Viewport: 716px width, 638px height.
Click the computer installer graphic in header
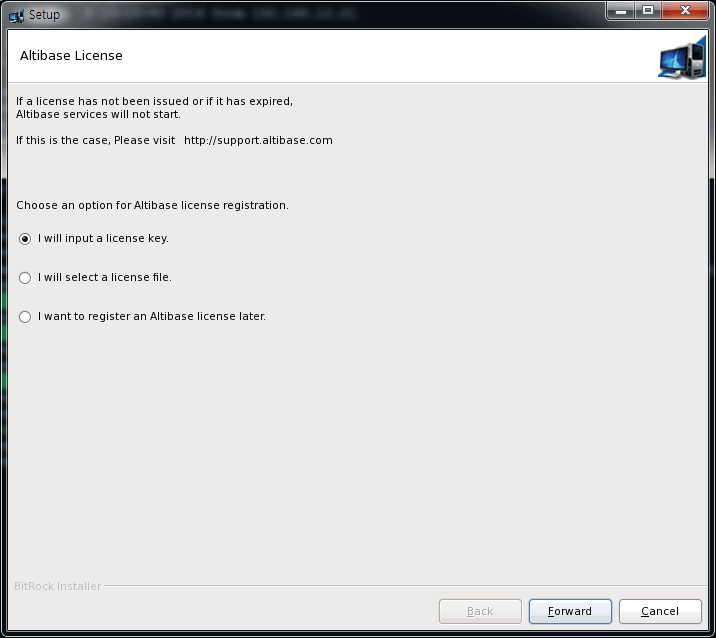682,58
